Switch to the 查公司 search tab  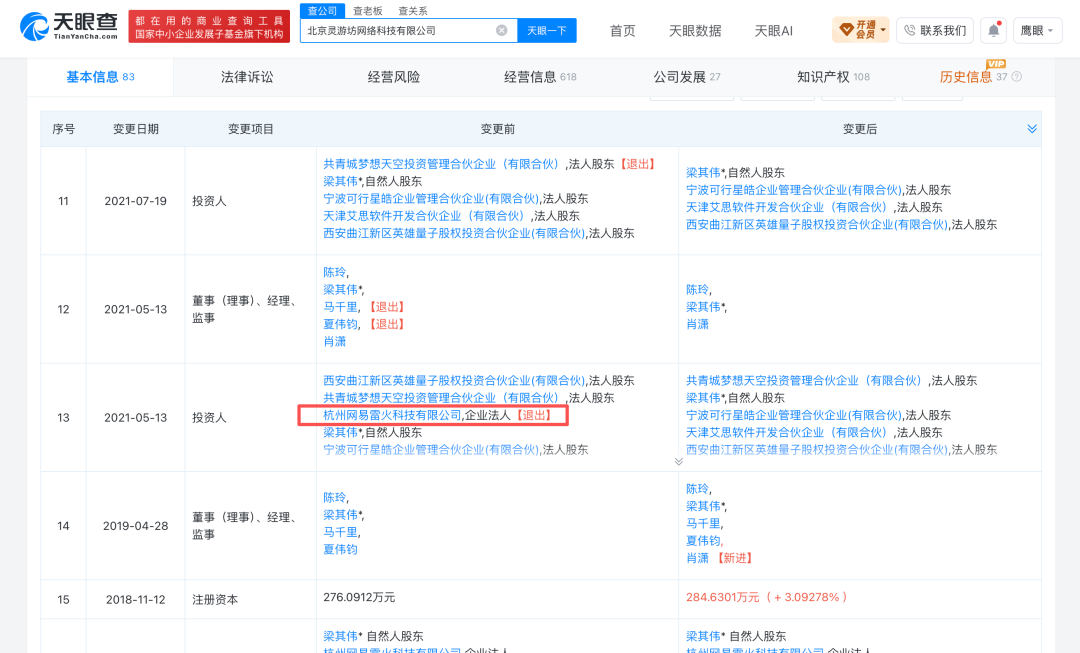point(322,11)
